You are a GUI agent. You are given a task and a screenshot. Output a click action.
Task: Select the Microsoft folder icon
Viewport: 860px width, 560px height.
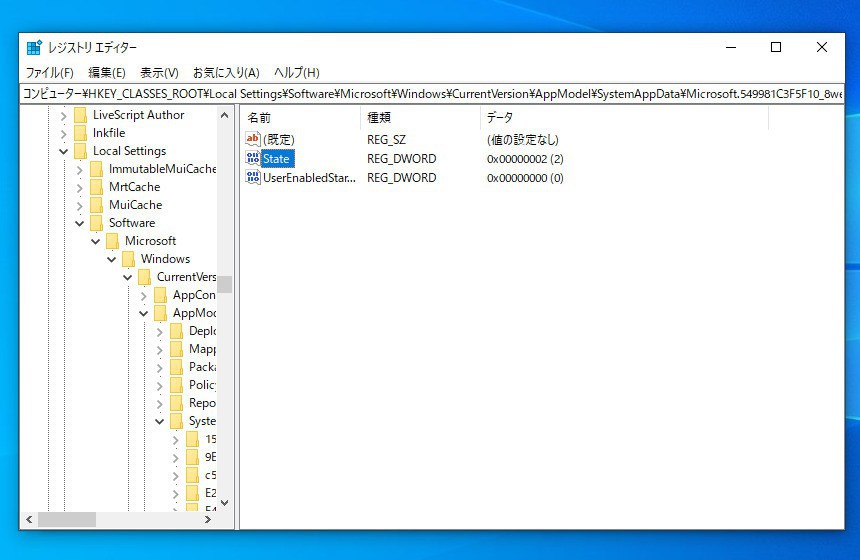112,241
